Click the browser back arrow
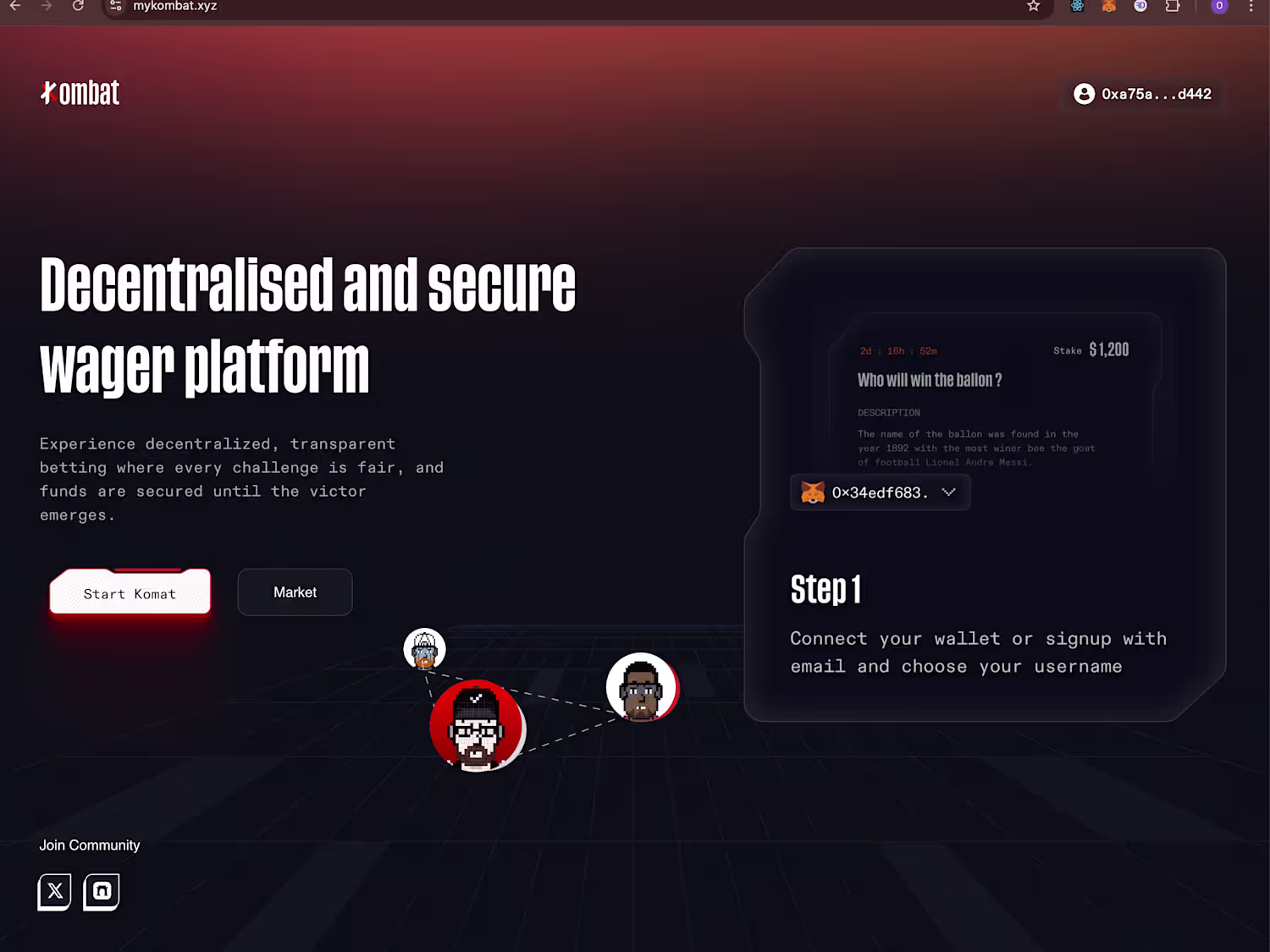 pos(15,6)
